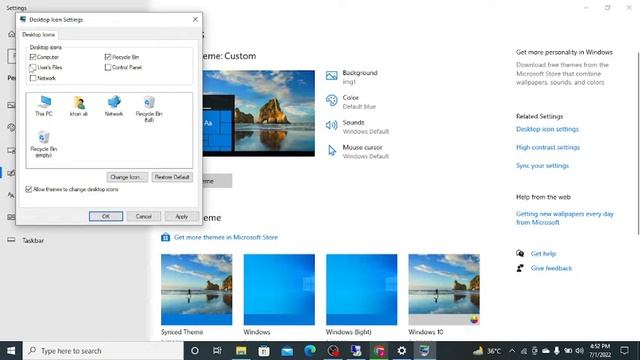Click the Change Icon button
Viewport: 640px width, 360px height.
127,177
